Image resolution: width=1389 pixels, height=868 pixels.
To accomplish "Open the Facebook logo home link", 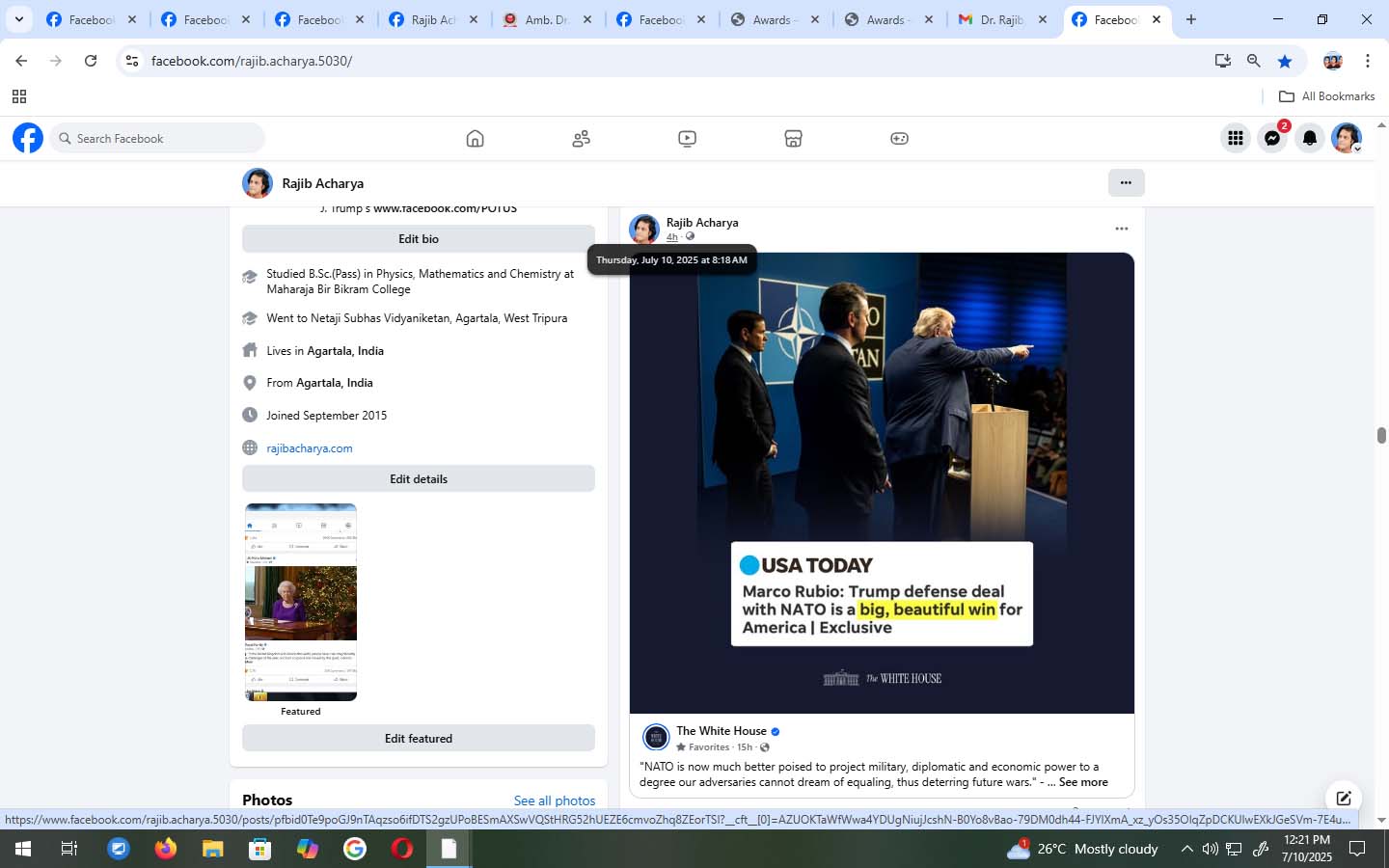I will coord(28,138).
